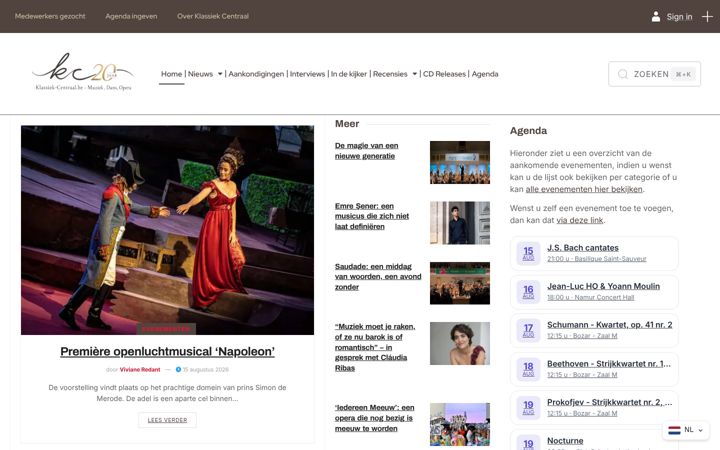Focus the Zoeken search field

(654, 74)
